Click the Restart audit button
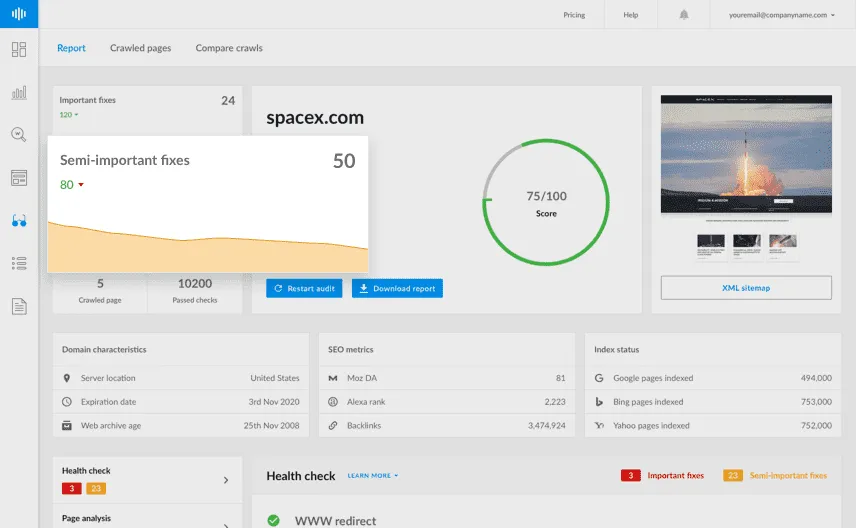The image size is (856, 528). pos(304,288)
